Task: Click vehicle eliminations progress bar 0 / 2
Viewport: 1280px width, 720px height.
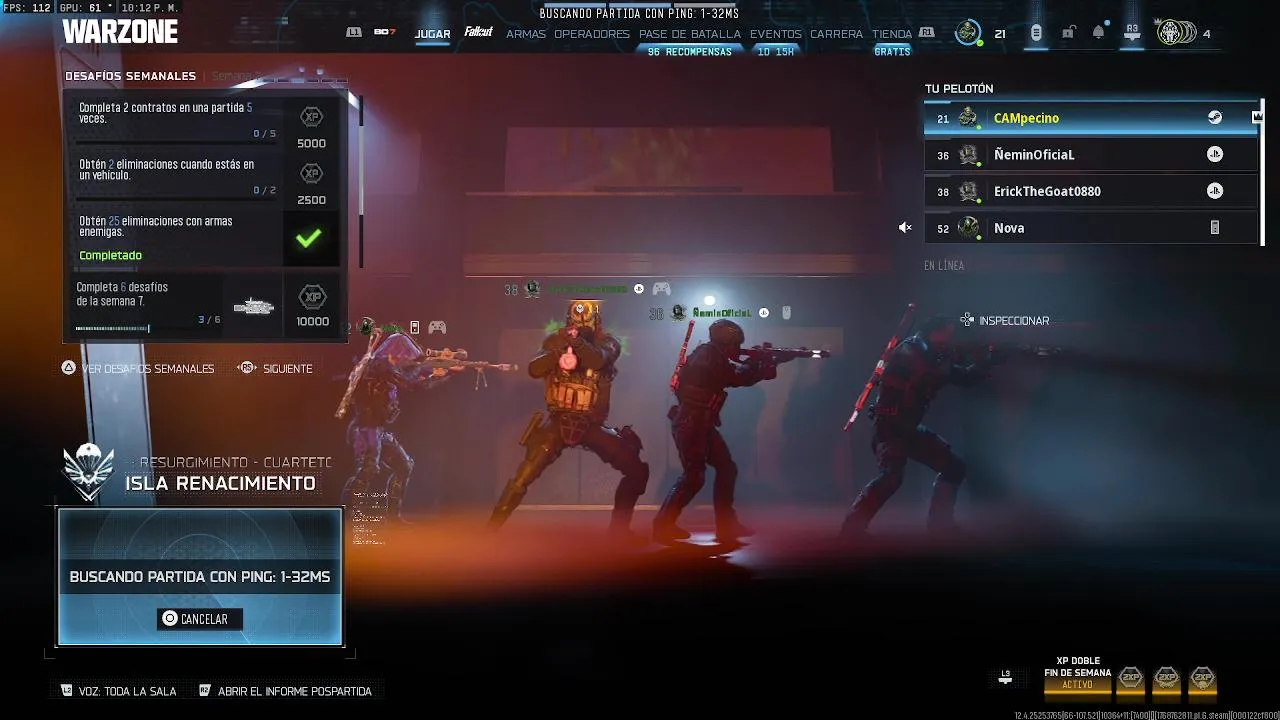Action: point(178,198)
